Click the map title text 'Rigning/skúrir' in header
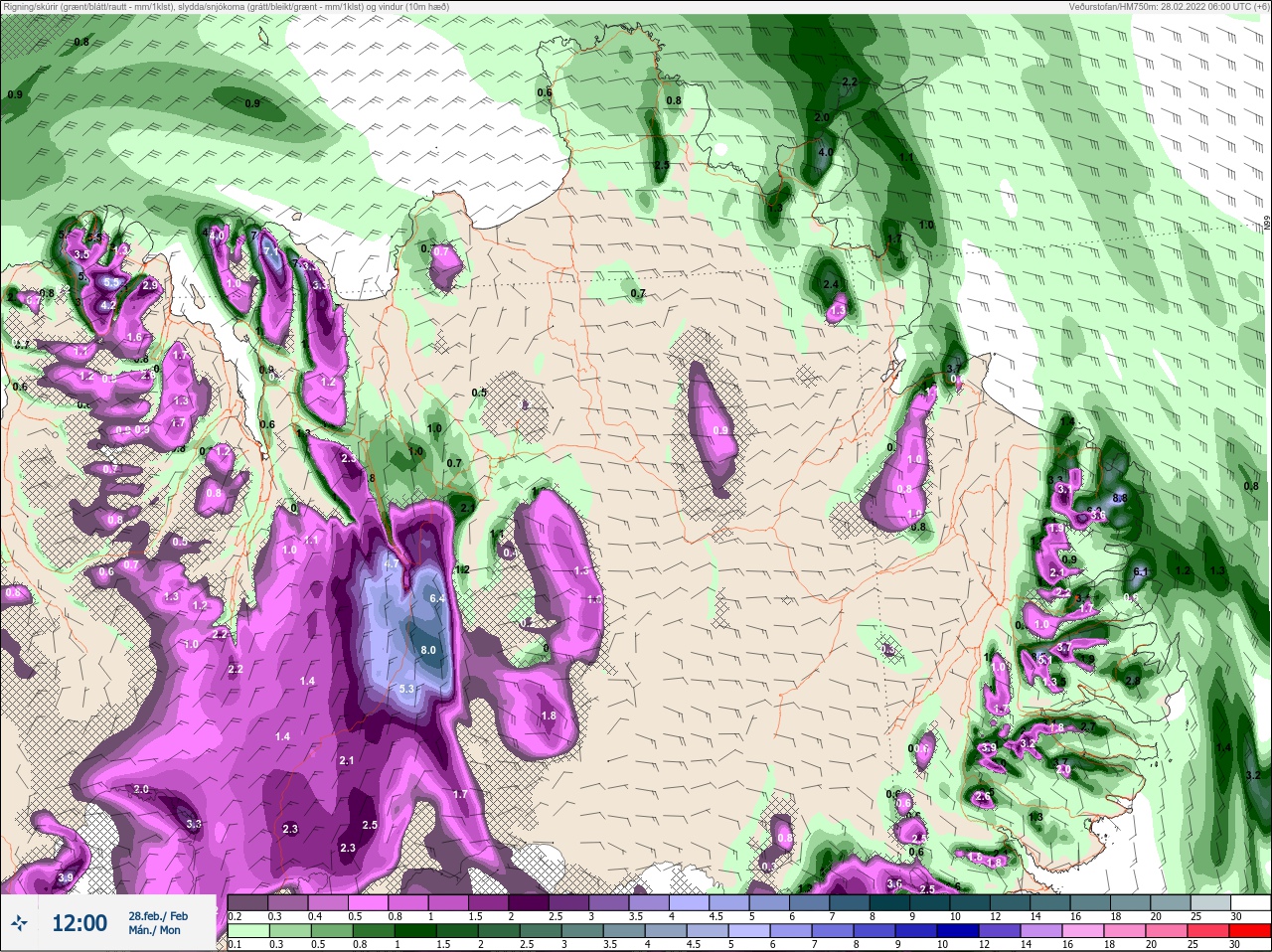This screenshot has height=952, width=1272. [31, 7]
